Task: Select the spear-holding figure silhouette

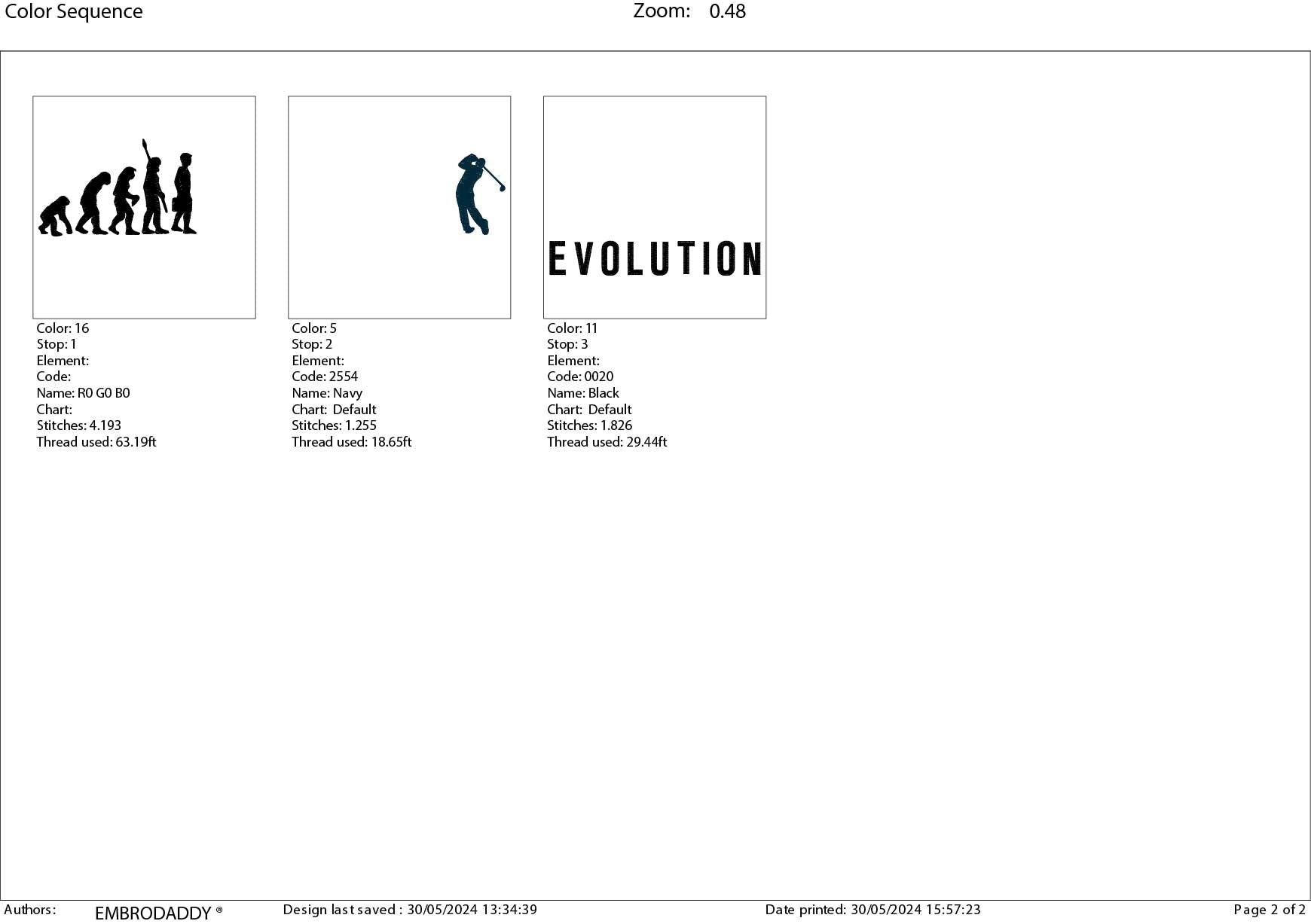Action: (153, 192)
